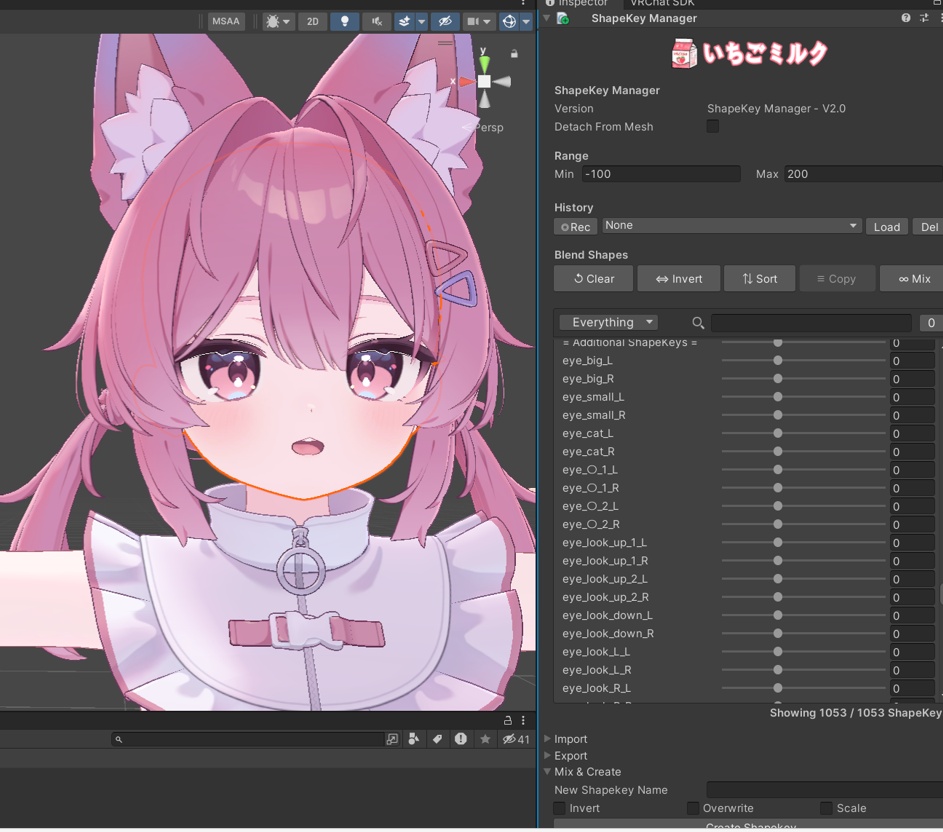Enable Overwrite checkbox
The height and width of the screenshot is (832, 943).
coord(693,808)
